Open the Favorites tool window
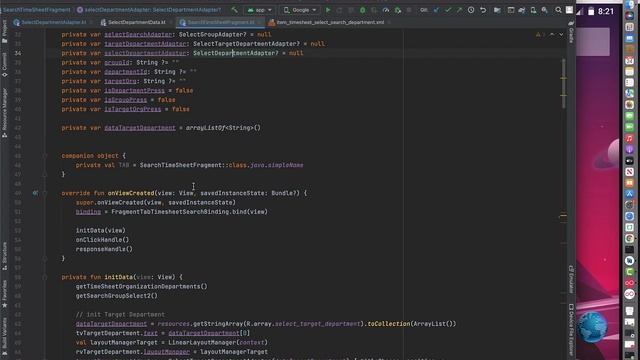This screenshot has height=360, width=640. tap(4, 293)
